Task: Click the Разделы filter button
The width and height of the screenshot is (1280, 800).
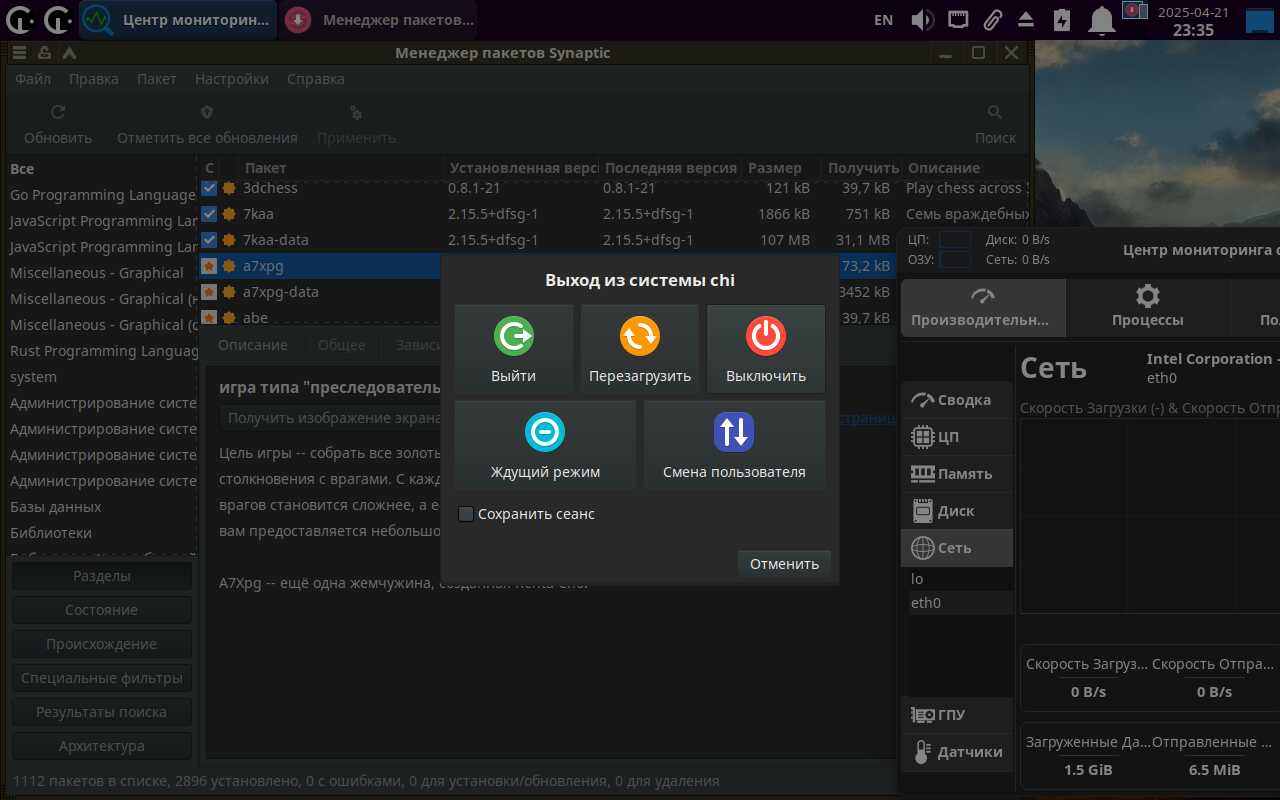Action: (102, 576)
